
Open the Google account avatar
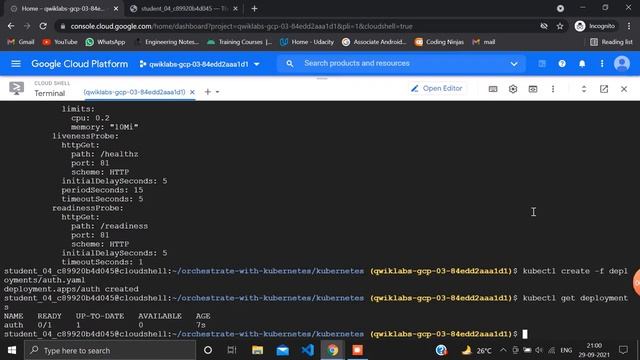tap(622, 64)
